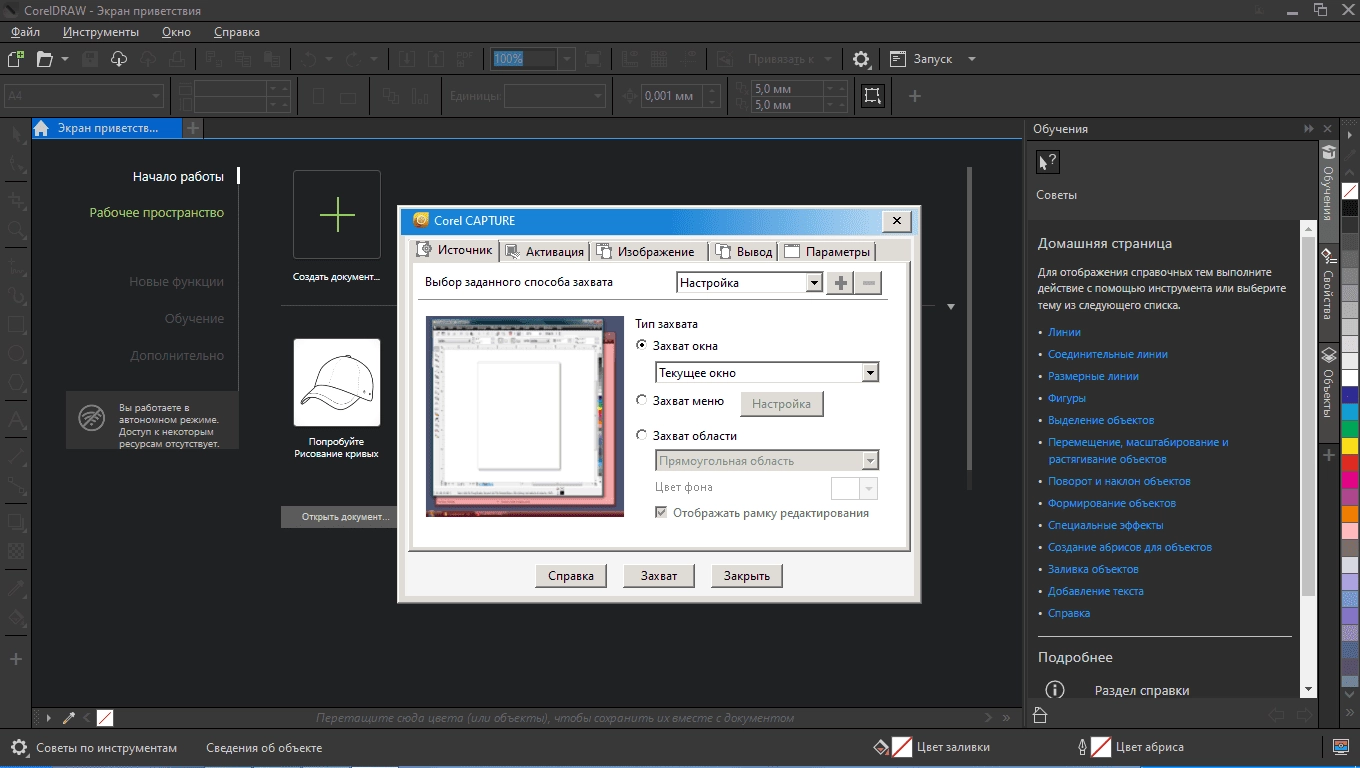Click the Цвет абриса pen icon
This screenshot has width=1360, height=768.
pyautogui.click(x=1082, y=747)
